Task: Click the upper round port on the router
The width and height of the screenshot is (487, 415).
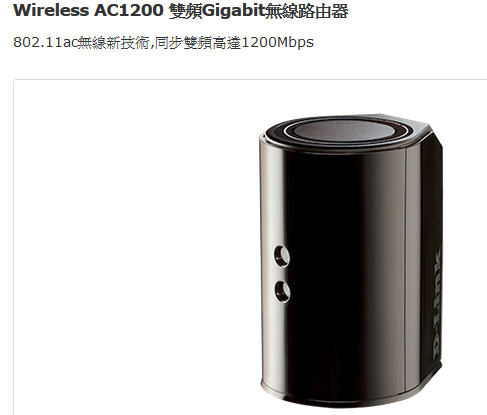Action: click(282, 256)
